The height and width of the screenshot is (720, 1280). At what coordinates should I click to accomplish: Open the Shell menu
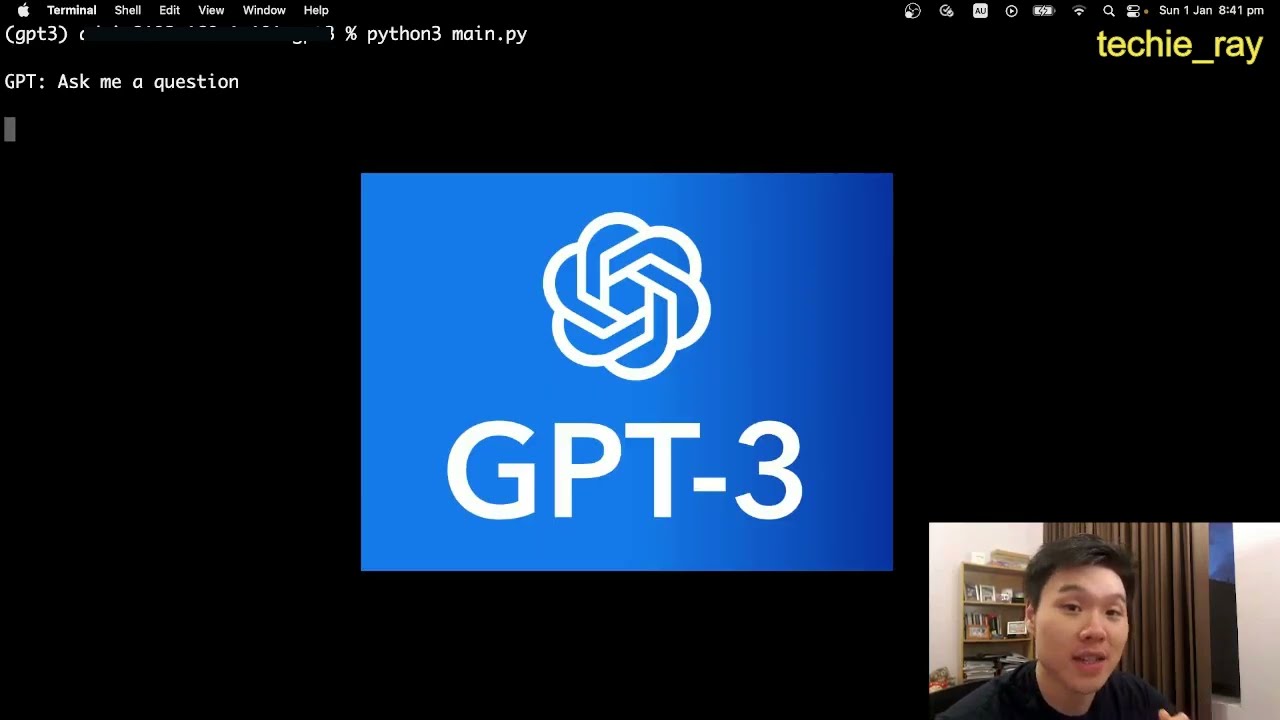[x=127, y=11]
